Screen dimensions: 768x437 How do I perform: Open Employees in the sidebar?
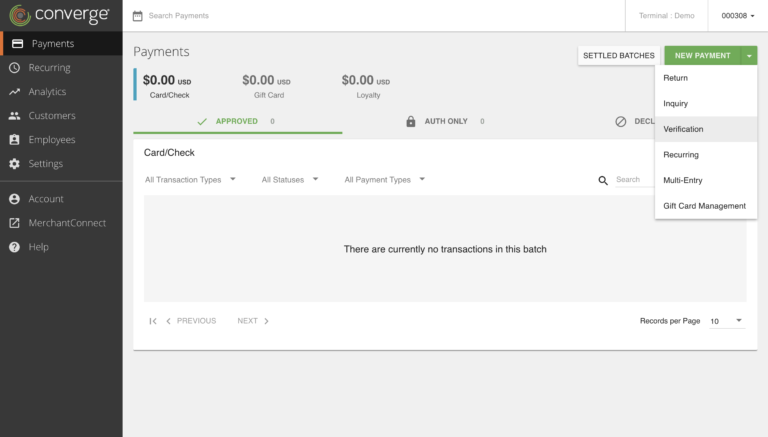tap(61, 140)
